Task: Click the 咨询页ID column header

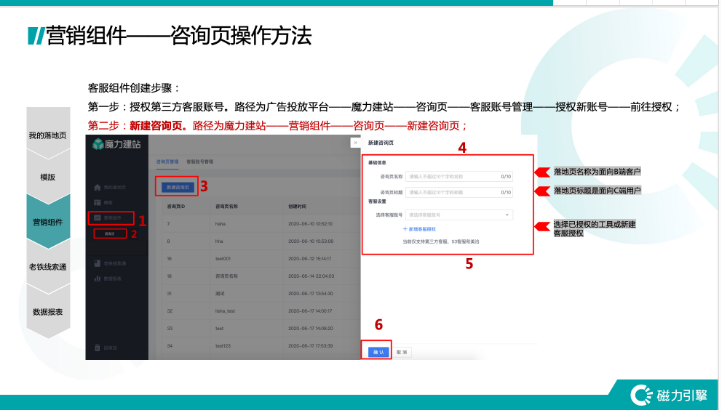Action: coord(175,206)
